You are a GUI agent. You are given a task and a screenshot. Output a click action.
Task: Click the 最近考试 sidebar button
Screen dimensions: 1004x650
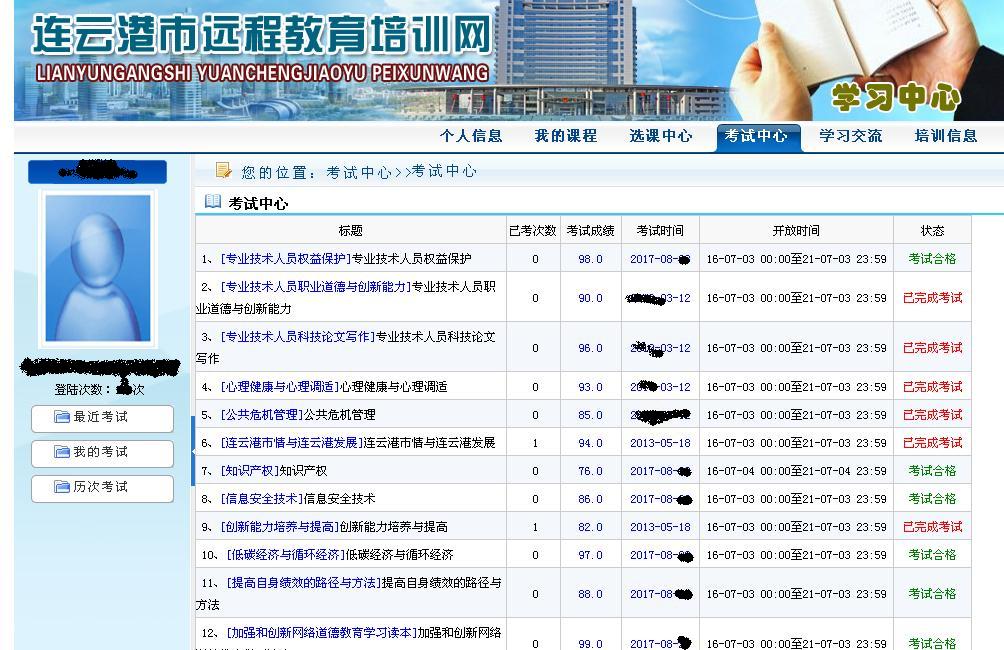pos(101,418)
